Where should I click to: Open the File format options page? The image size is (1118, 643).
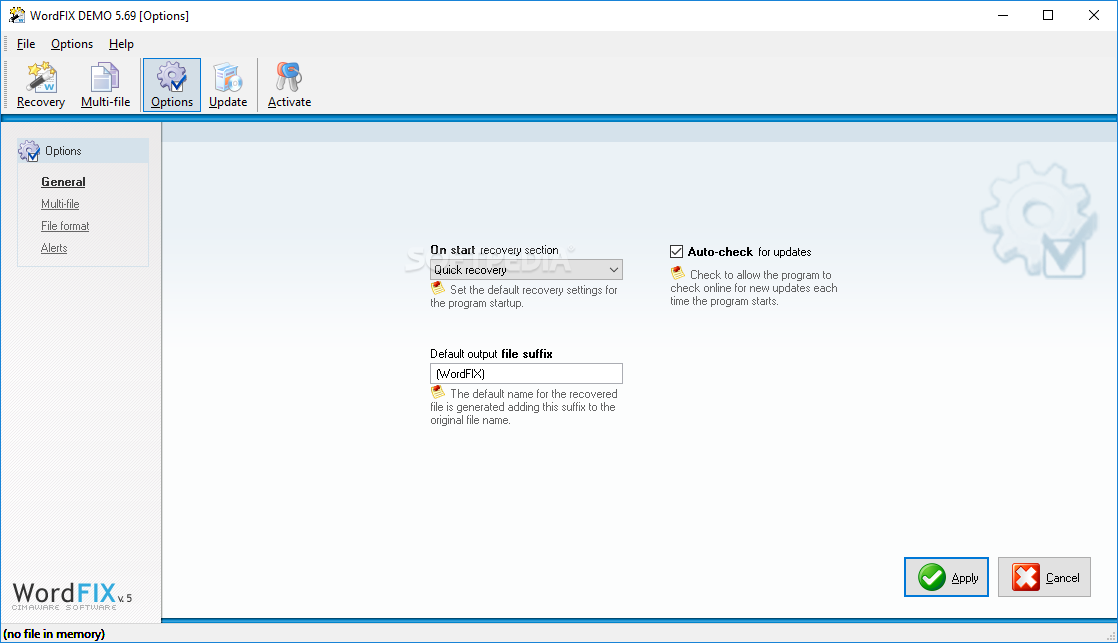coord(65,226)
